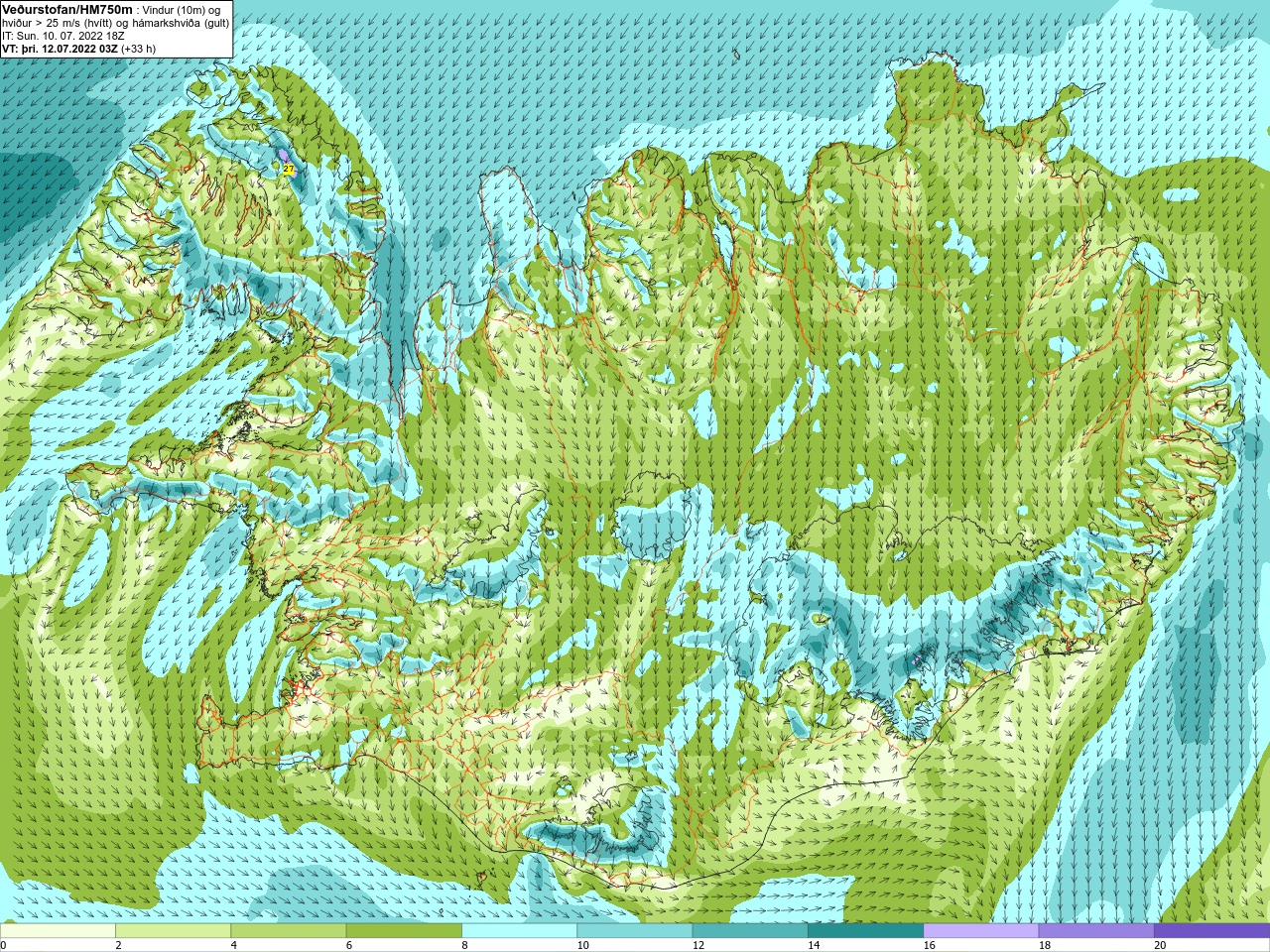This screenshot has width=1270, height=952.
Task: Choose the dark teal 14–16 m/s legend swatch
Action: click(865, 931)
